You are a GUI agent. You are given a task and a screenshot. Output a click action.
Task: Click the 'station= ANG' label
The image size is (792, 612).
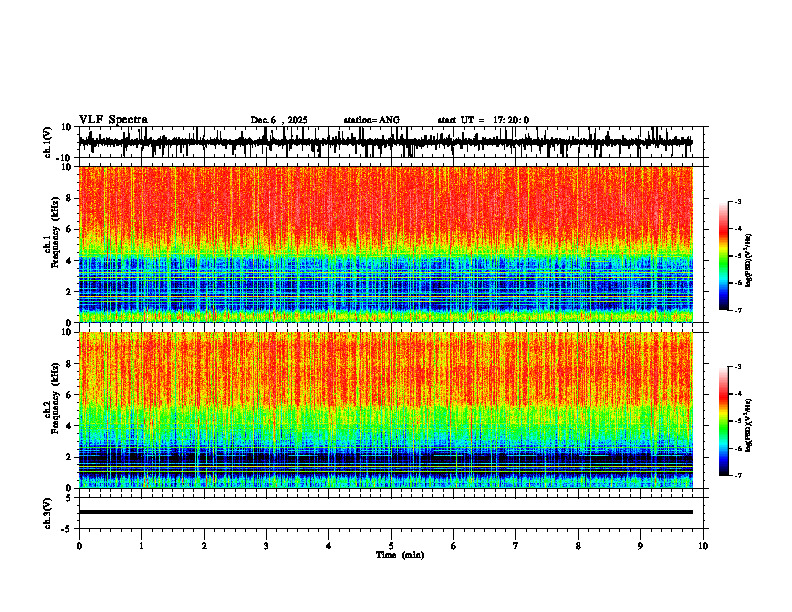tap(371, 120)
